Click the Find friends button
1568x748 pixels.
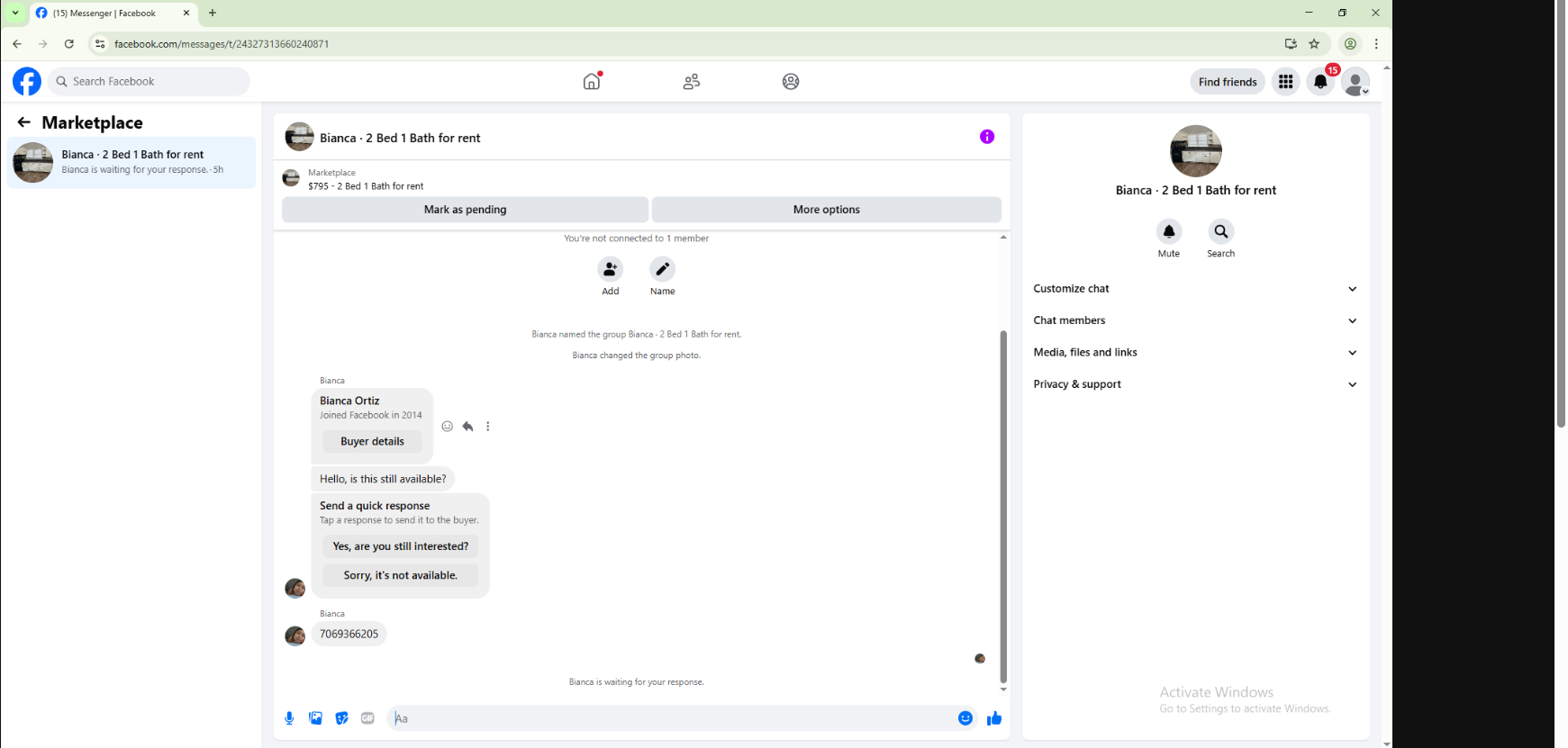point(1228,82)
